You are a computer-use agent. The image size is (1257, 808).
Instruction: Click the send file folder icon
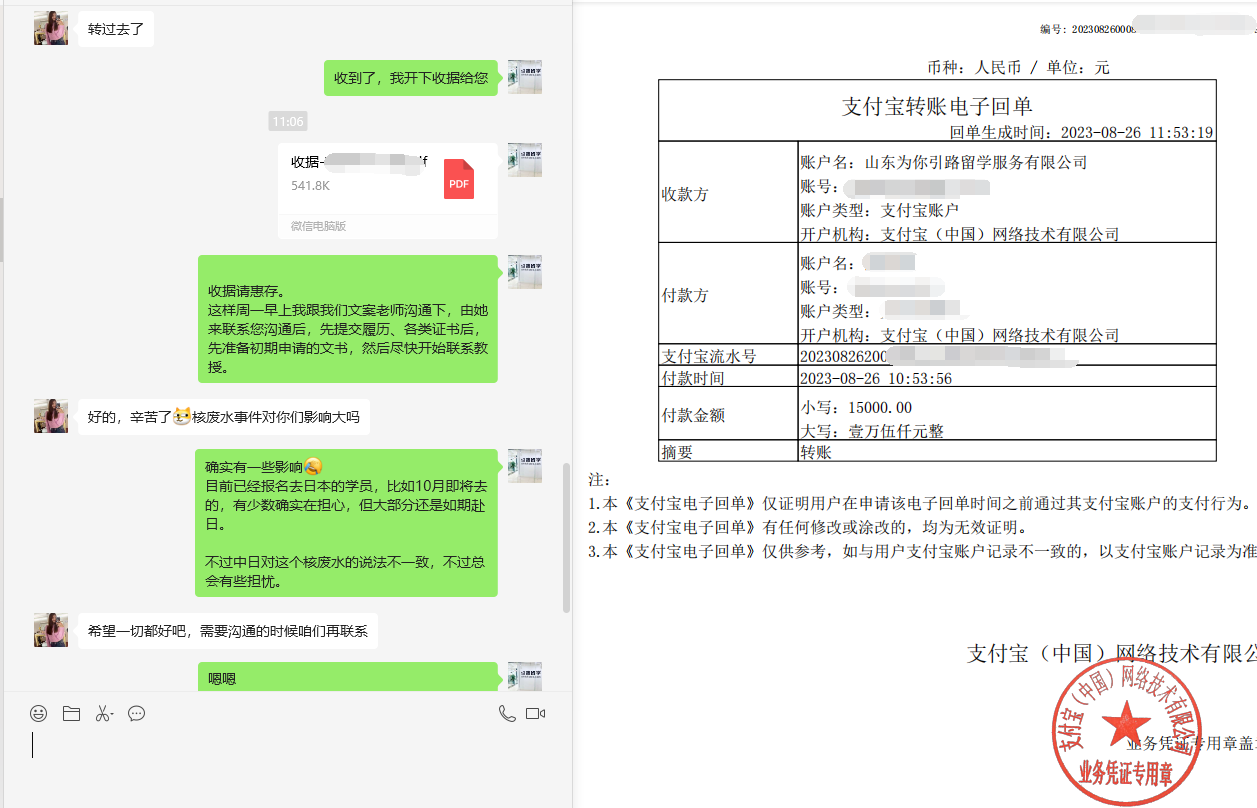[x=71, y=713]
